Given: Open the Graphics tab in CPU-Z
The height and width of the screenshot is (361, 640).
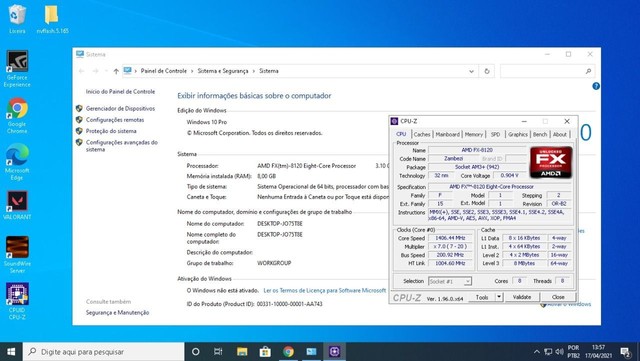Looking at the screenshot, I should [518, 134].
